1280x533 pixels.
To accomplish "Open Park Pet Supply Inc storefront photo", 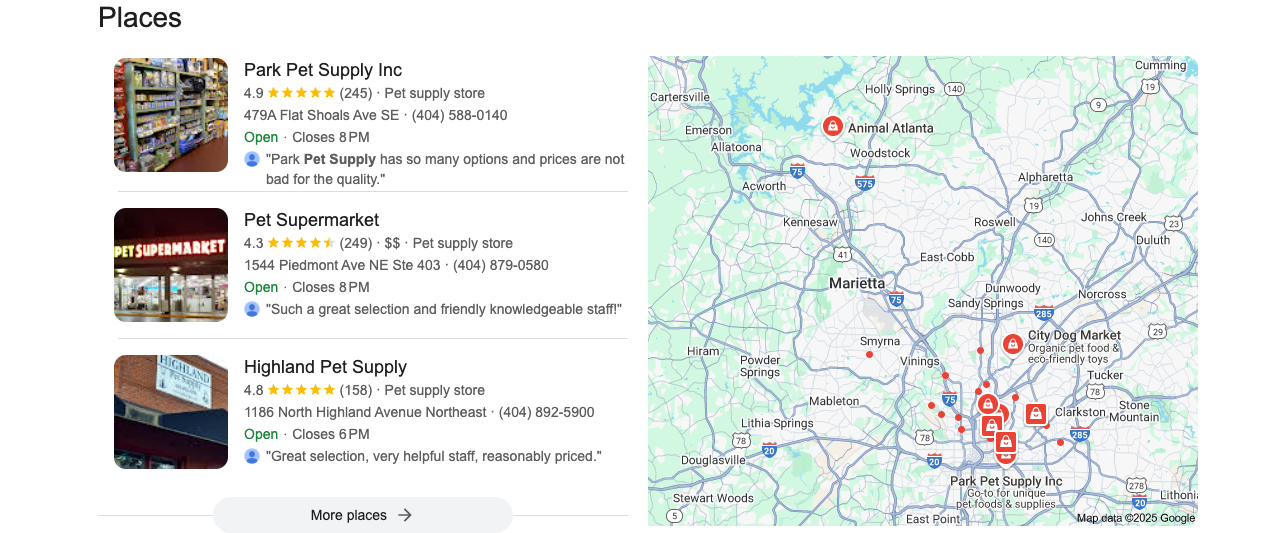I will tap(171, 115).
